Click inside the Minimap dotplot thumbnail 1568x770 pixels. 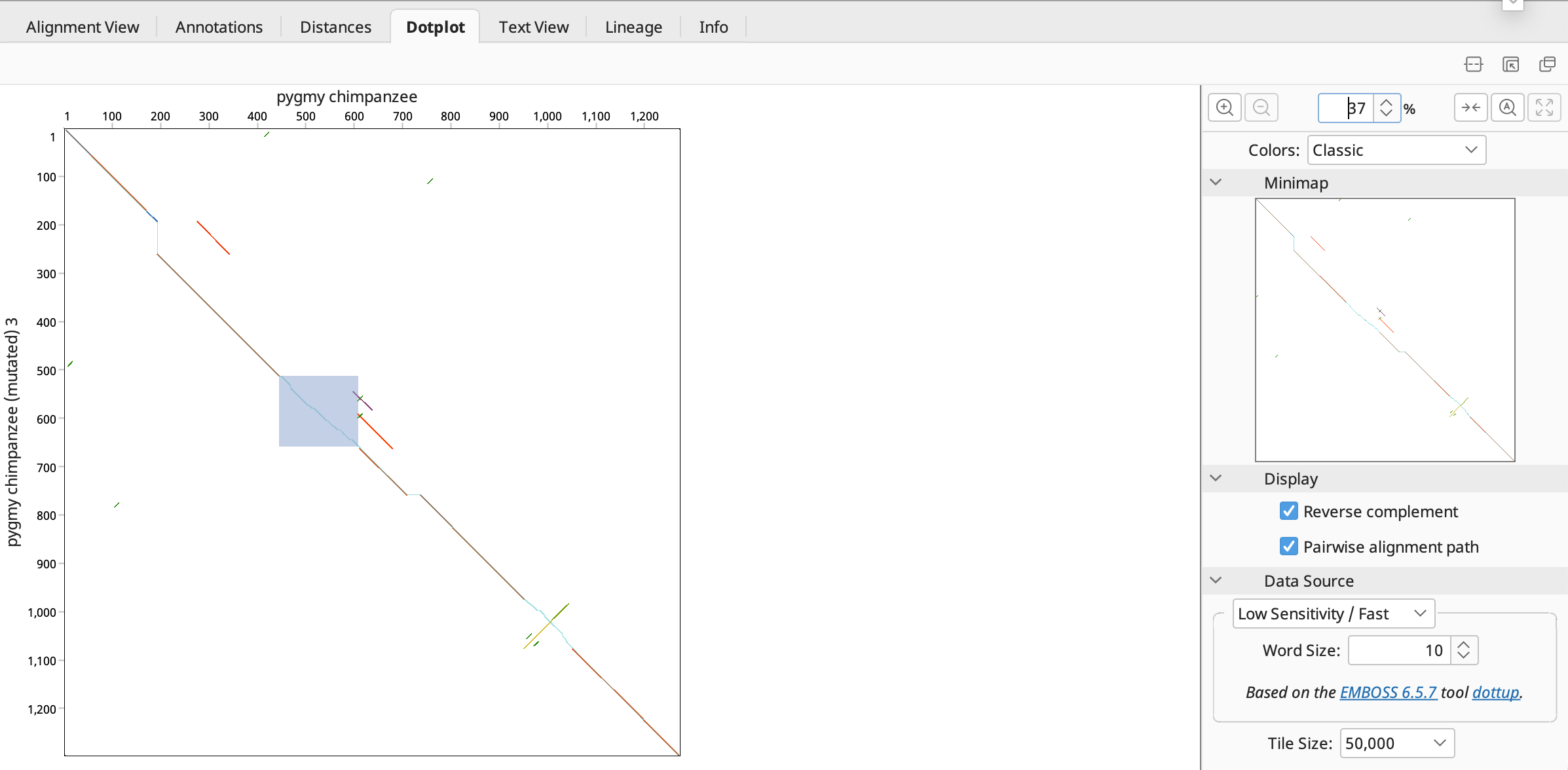tap(1385, 330)
